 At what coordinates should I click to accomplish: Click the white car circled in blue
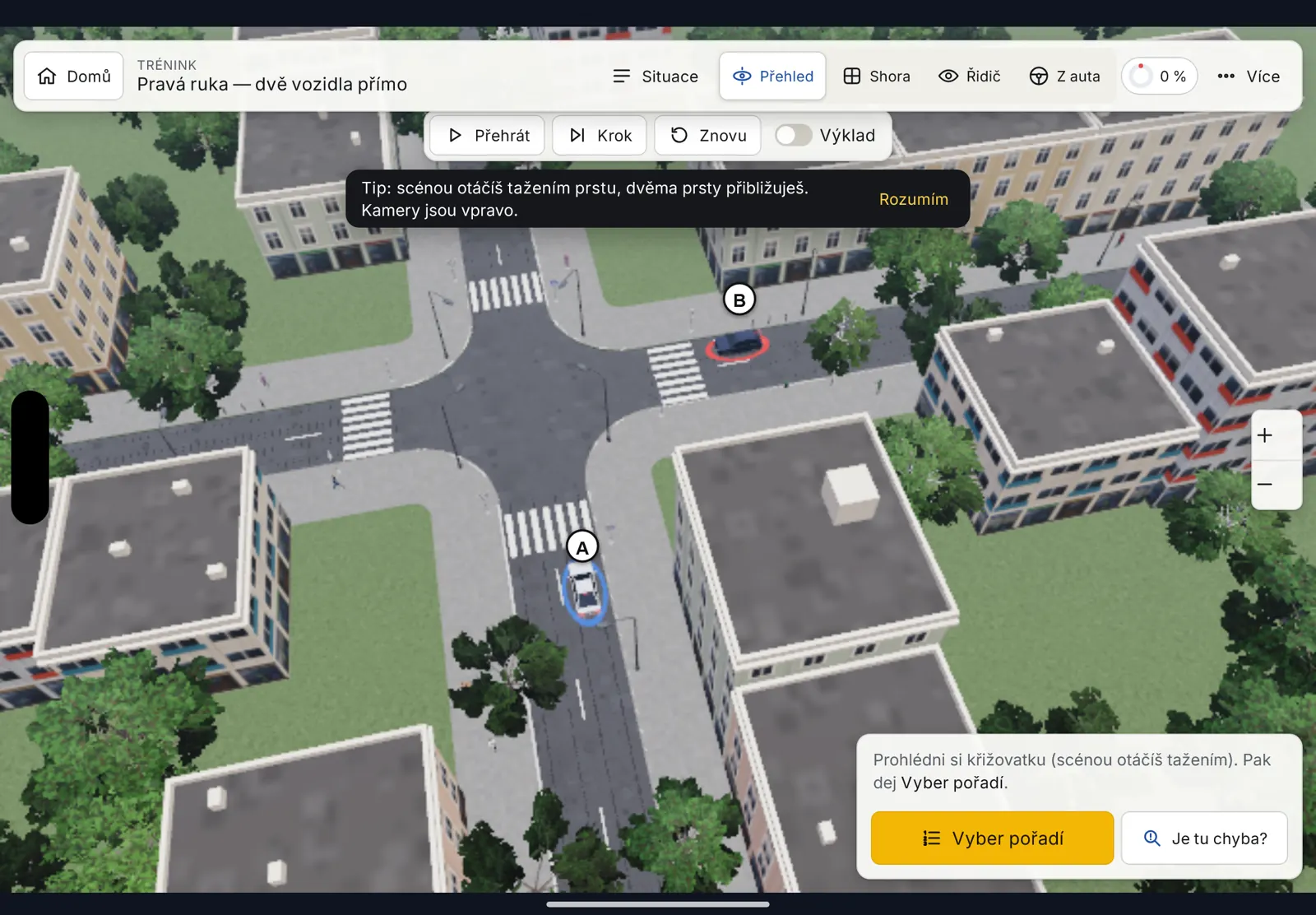tap(585, 591)
